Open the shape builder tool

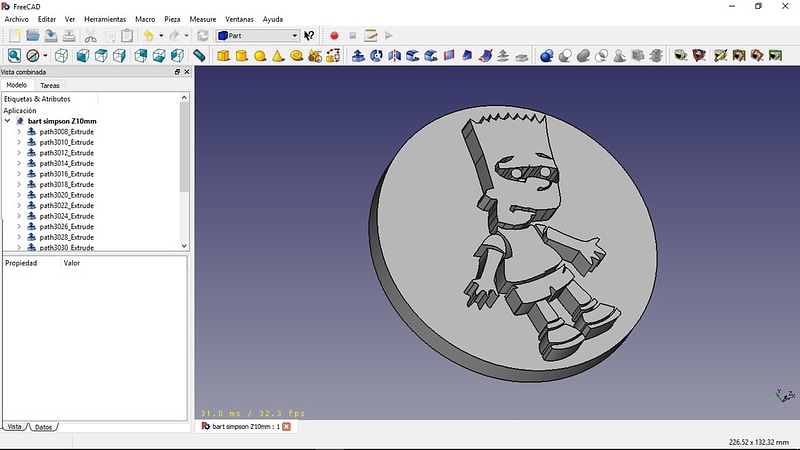click(333, 56)
